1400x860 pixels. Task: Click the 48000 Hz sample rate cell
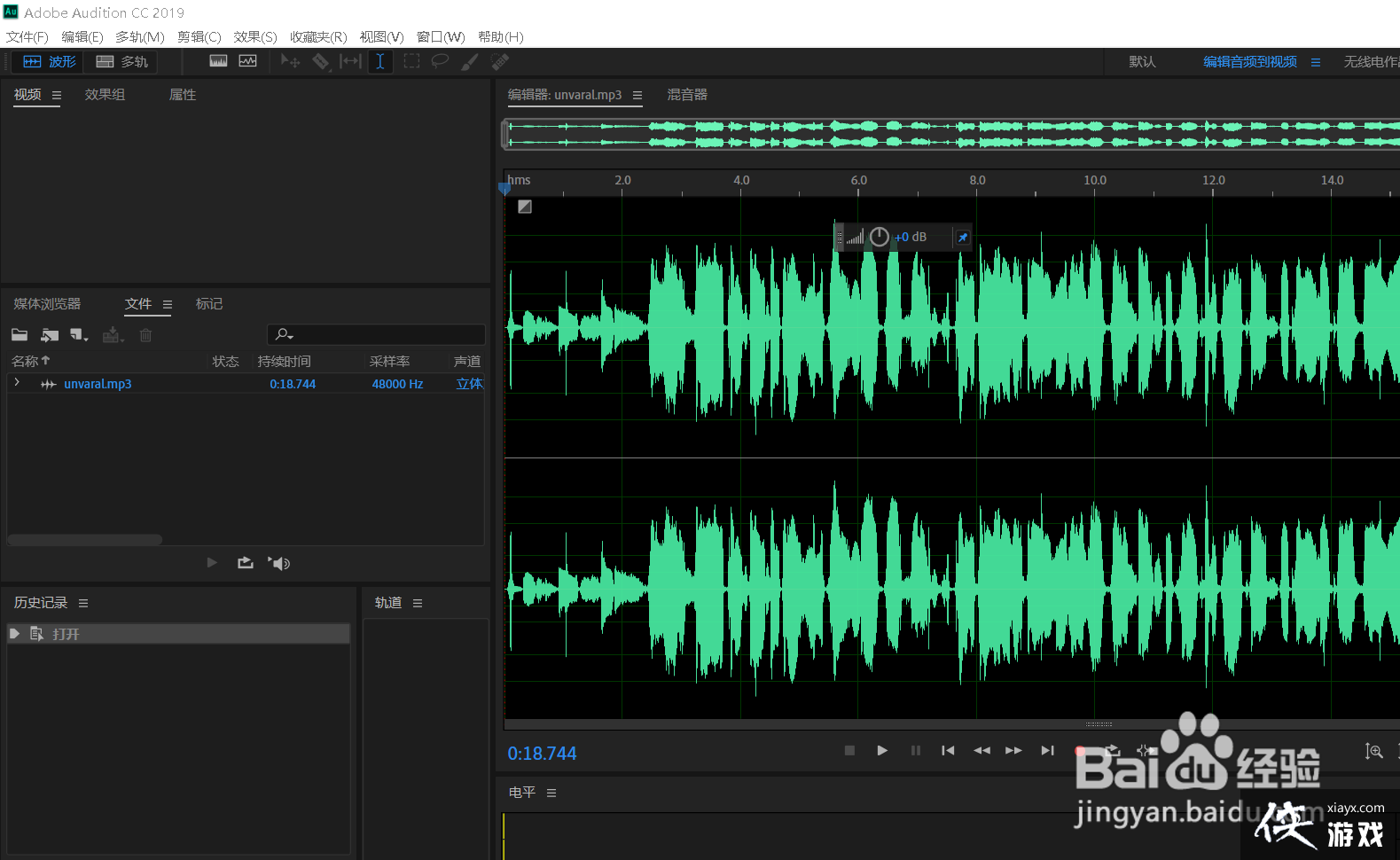click(x=397, y=384)
